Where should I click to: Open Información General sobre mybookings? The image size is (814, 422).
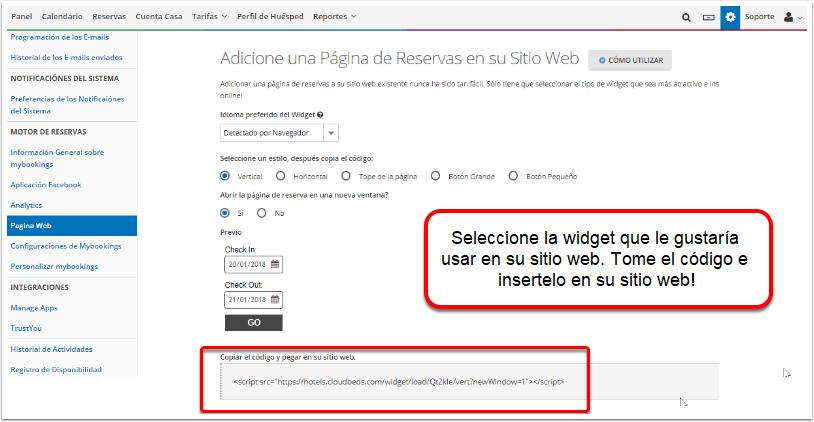pyautogui.click(x=57, y=158)
